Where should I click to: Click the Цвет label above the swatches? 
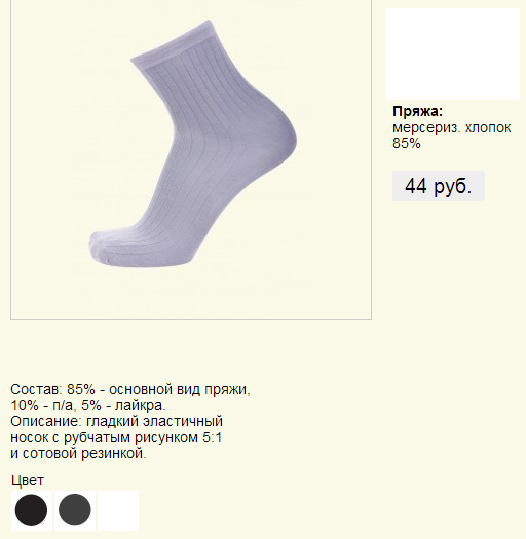pyautogui.click(x=28, y=480)
